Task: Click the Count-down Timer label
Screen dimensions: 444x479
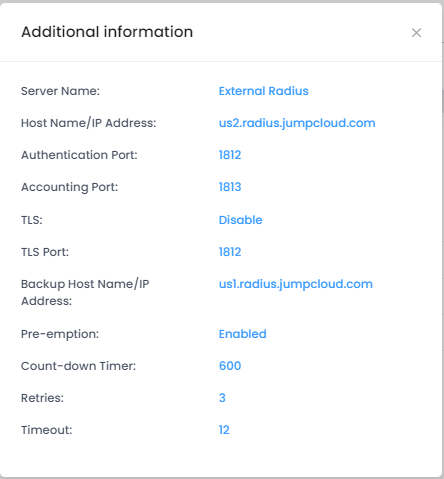Action: pos(78,366)
